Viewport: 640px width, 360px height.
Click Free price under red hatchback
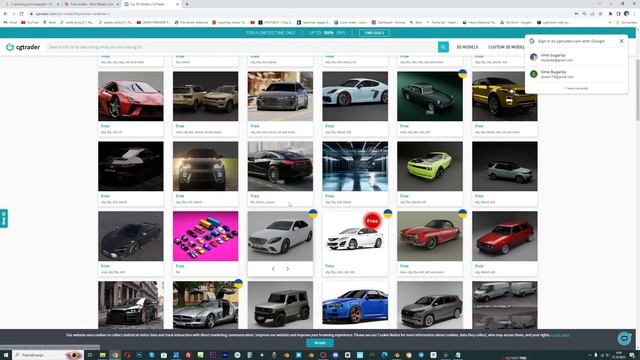pyautogui.click(x=479, y=266)
